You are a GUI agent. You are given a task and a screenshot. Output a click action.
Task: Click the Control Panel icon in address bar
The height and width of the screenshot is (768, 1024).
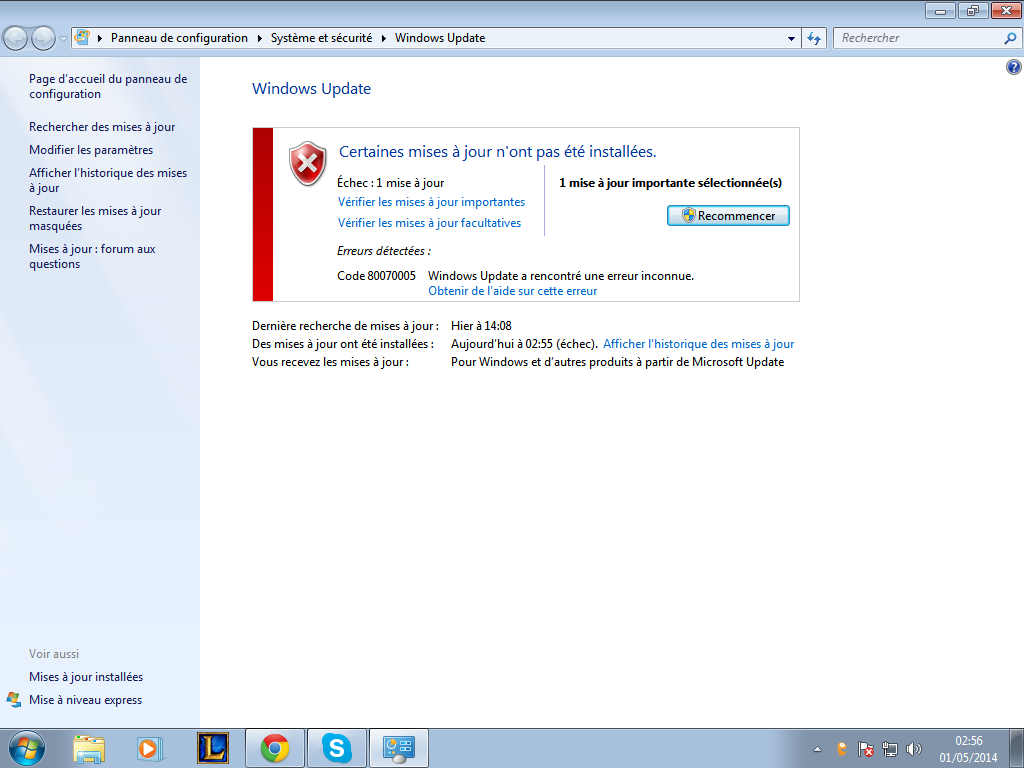pos(82,37)
